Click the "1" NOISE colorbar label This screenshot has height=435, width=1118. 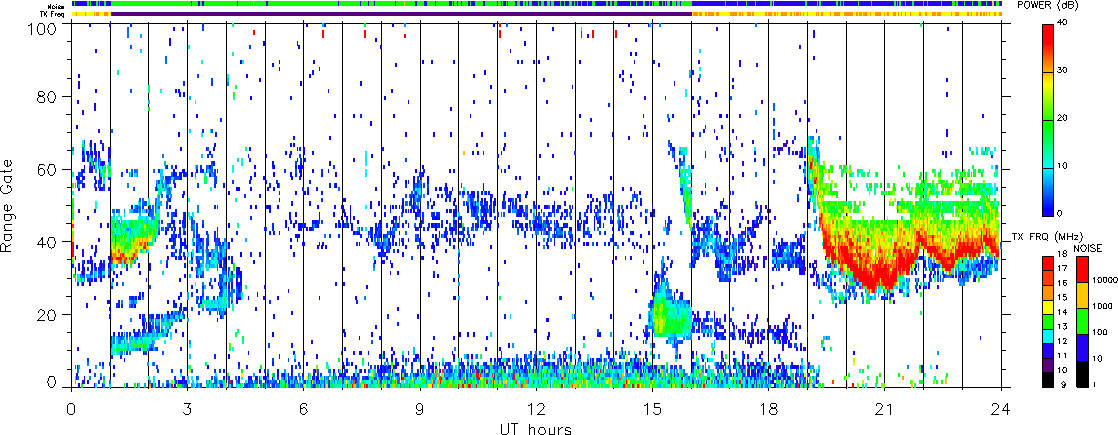1094,384
